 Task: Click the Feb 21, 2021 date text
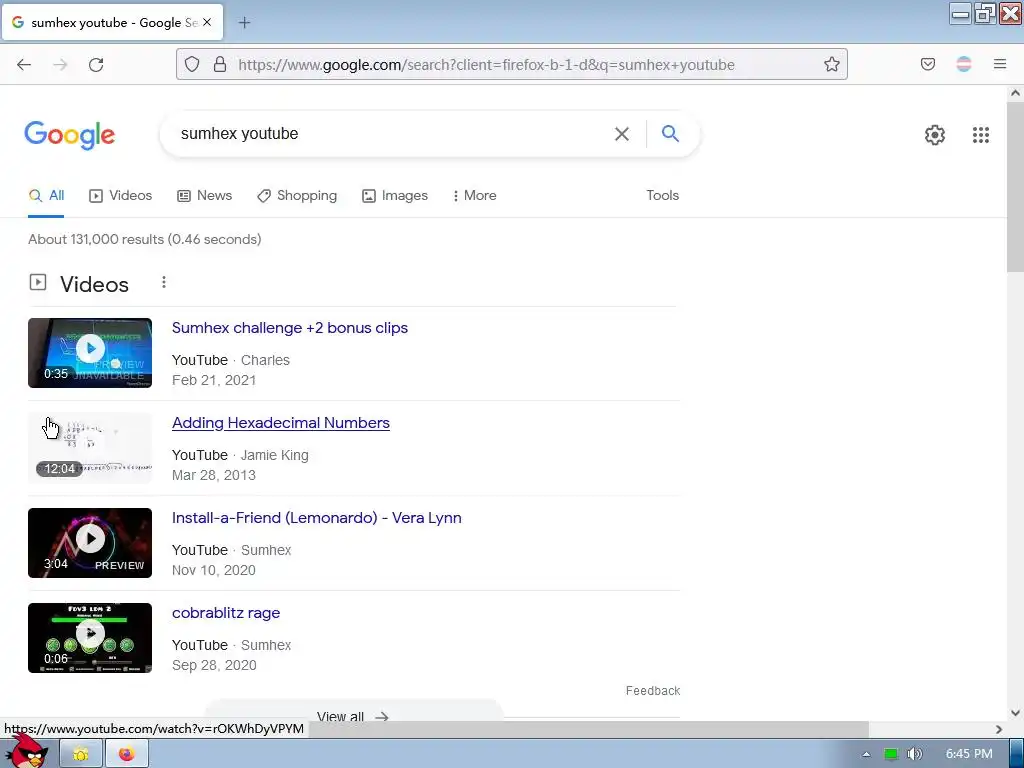pos(214,380)
